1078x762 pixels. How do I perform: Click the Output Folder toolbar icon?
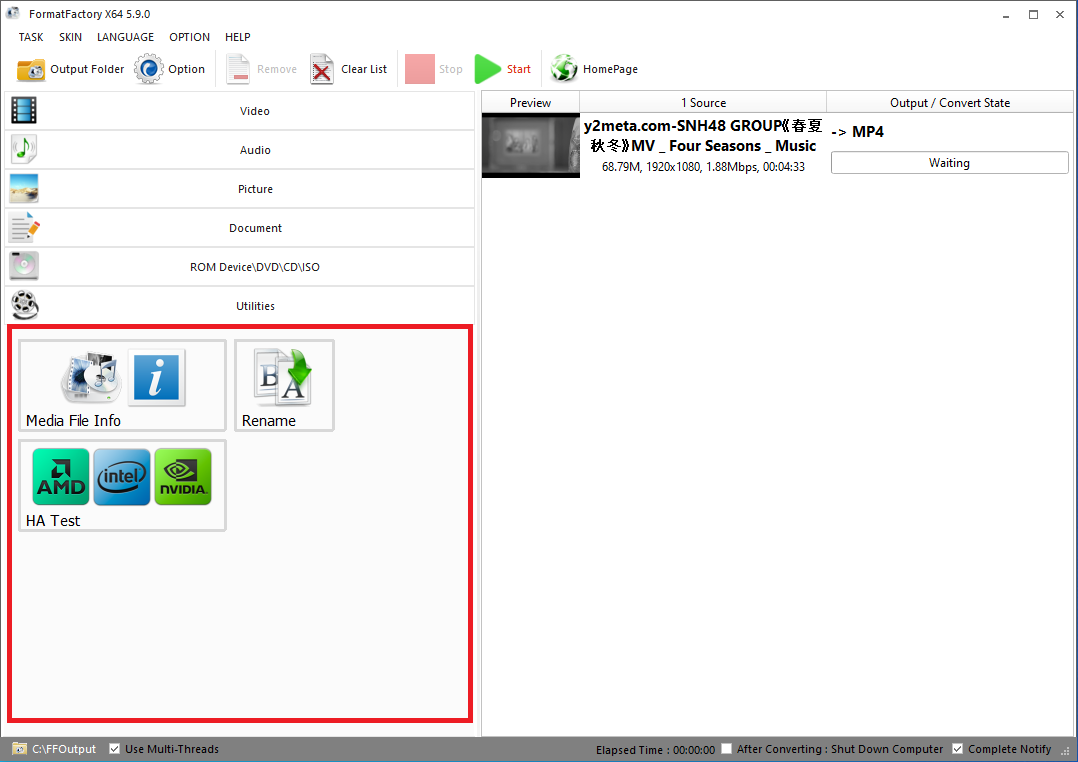[x=31, y=70]
